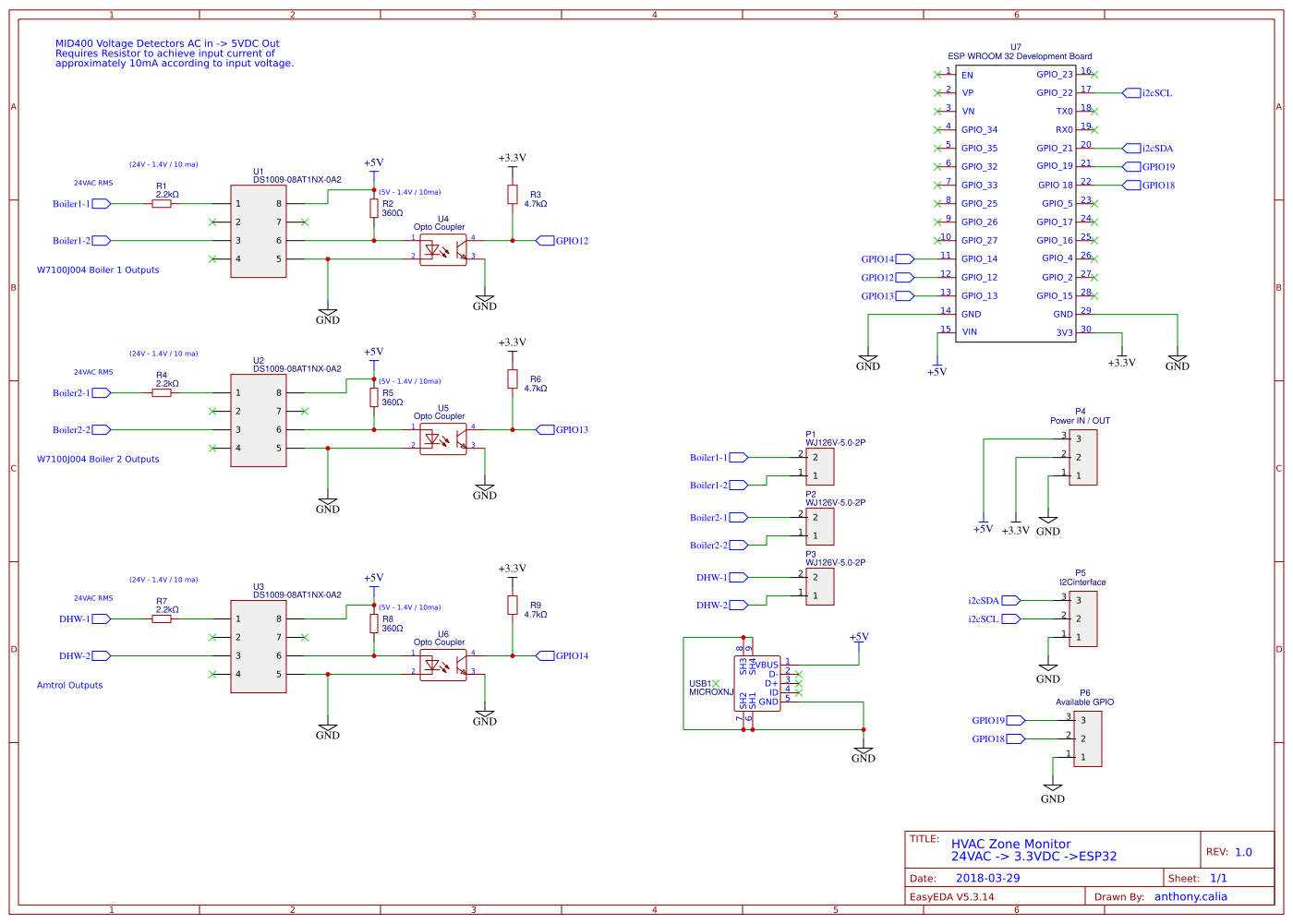1293x924 pixels.
Task: Click the HVAC Zone Monitor title text
Action: coord(1010,844)
